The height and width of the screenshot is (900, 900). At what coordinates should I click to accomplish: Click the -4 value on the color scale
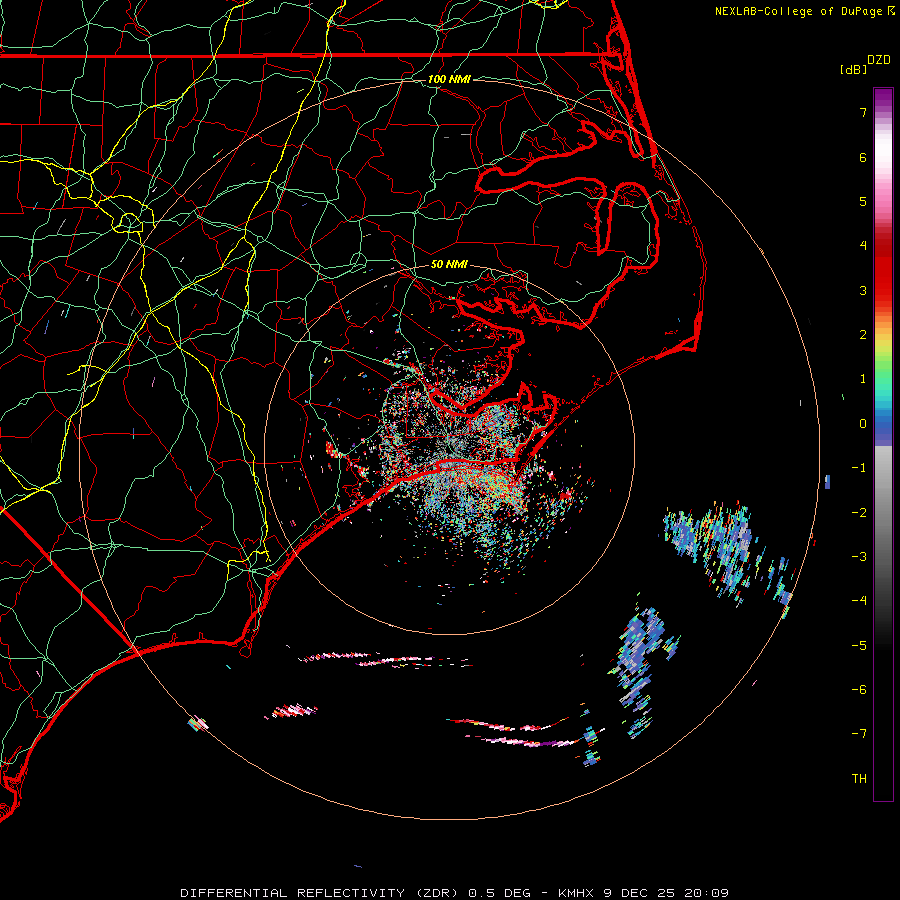coord(859,601)
